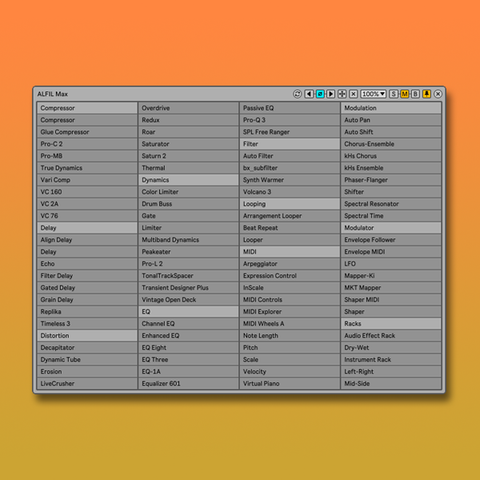Select the Distortion category header

(x=87, y=336)
